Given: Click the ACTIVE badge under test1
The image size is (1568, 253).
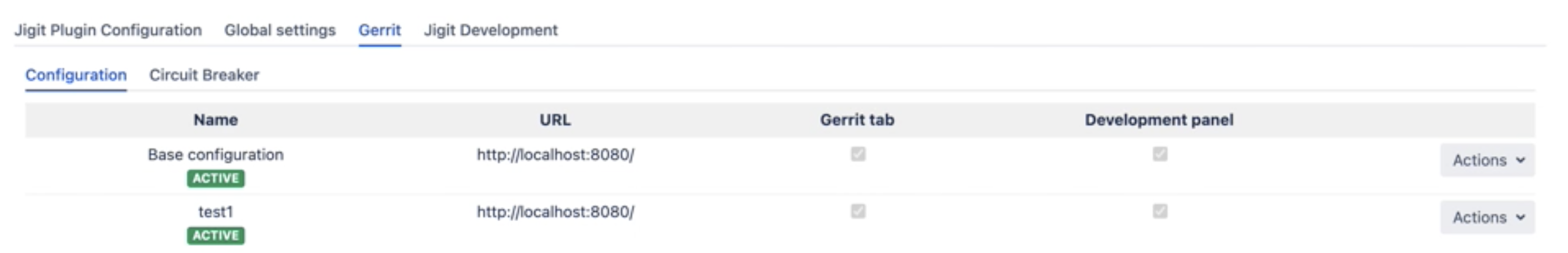Looking at the screenshot, I should click(x=216, y=235).
